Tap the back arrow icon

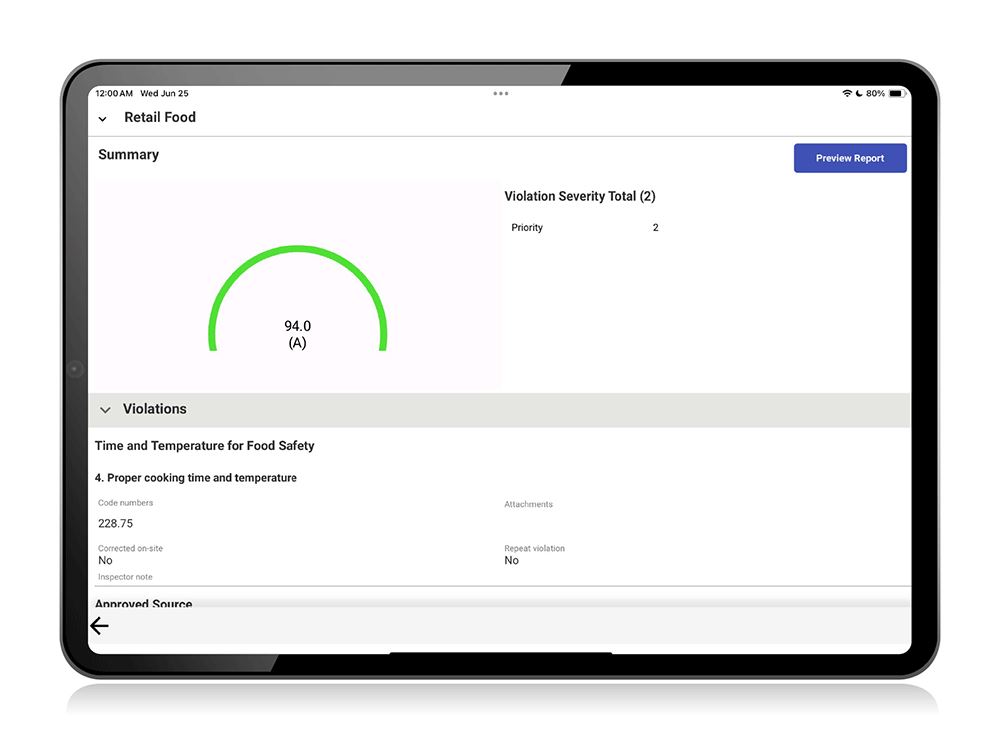click(x=99, y=626)
